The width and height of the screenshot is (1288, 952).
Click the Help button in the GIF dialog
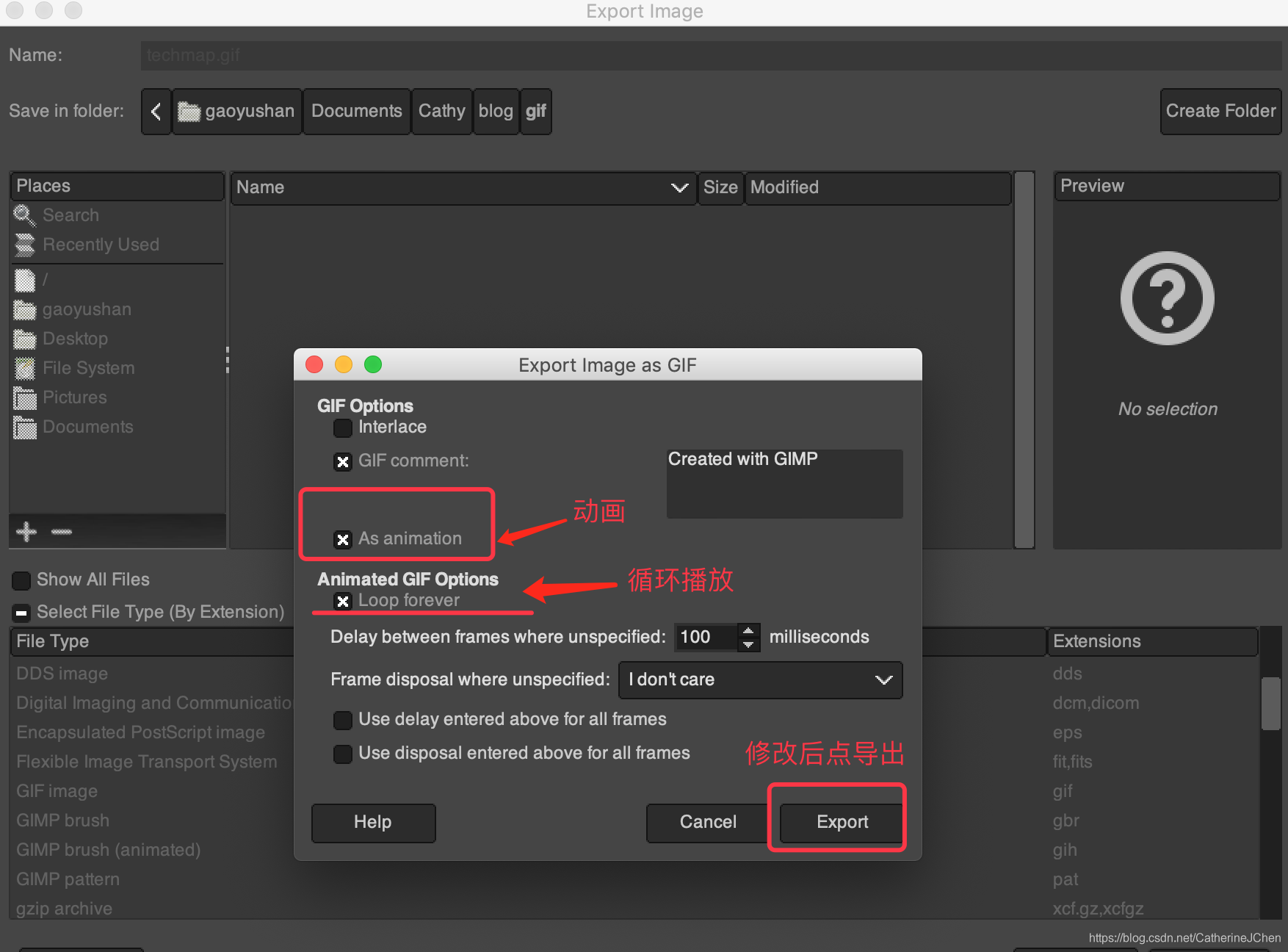coord(373,822)
